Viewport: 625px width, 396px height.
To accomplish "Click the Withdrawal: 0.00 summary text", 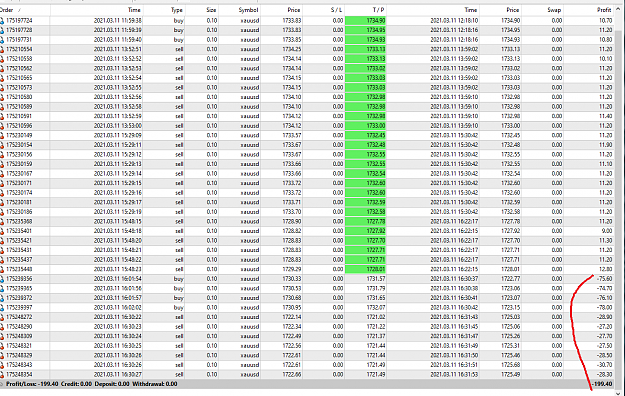I will 155,384.
